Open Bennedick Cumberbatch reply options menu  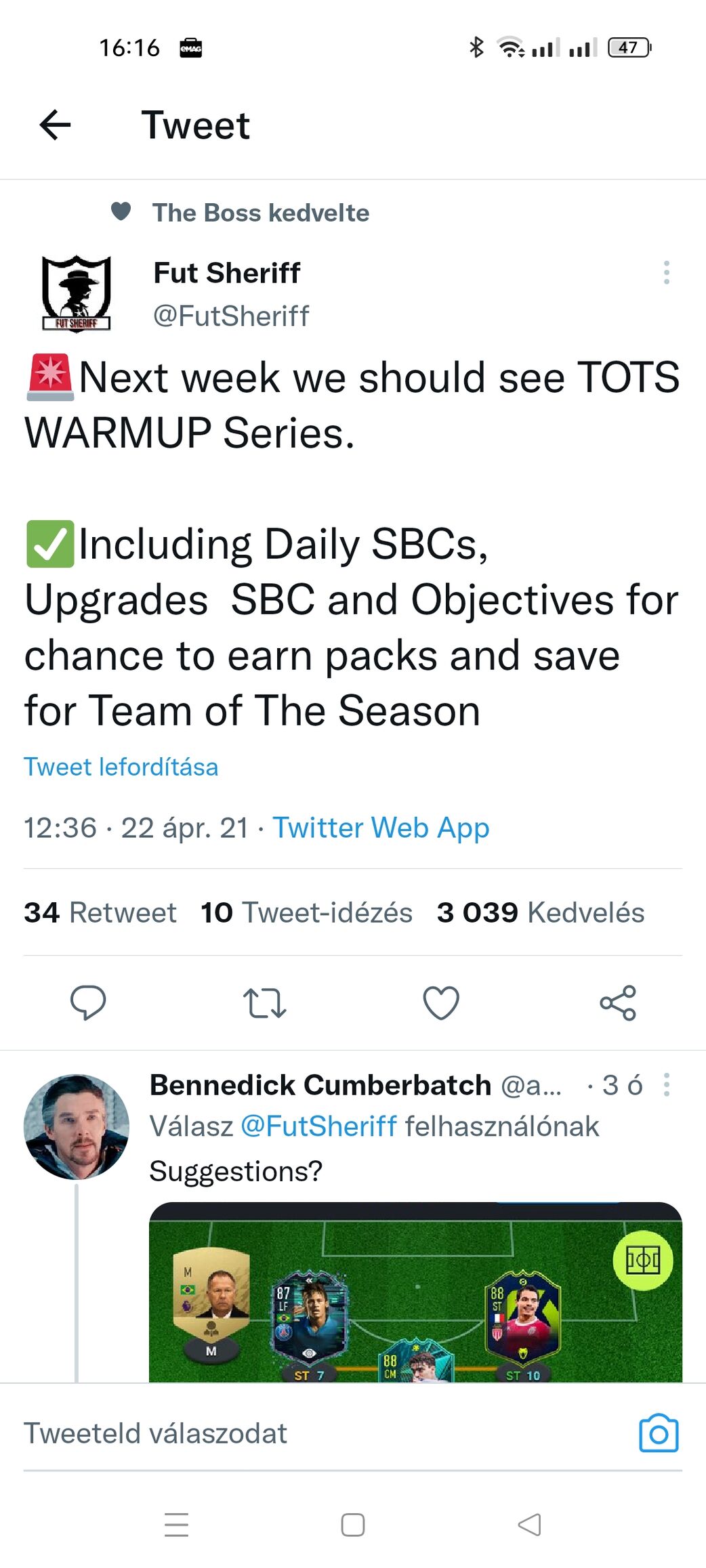click(x=667, y=1084)
